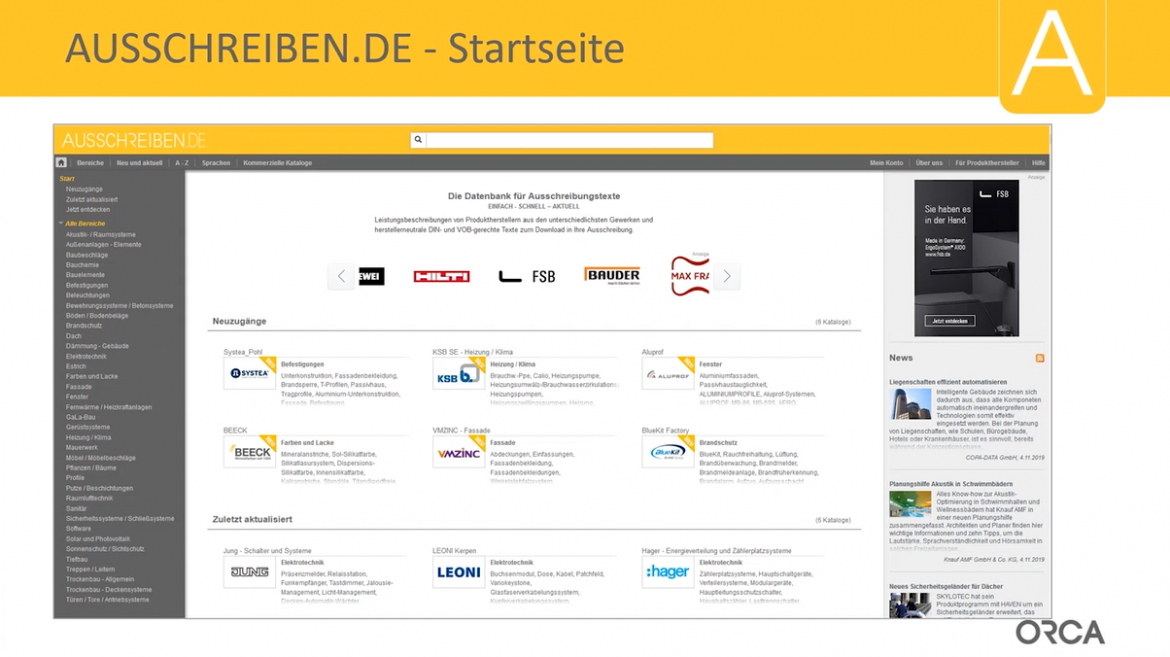Click Jetzt entdecken button in FSB ad
This screenshot has height=657, width=1170.
pyautogui.click(x=949, y=321)
